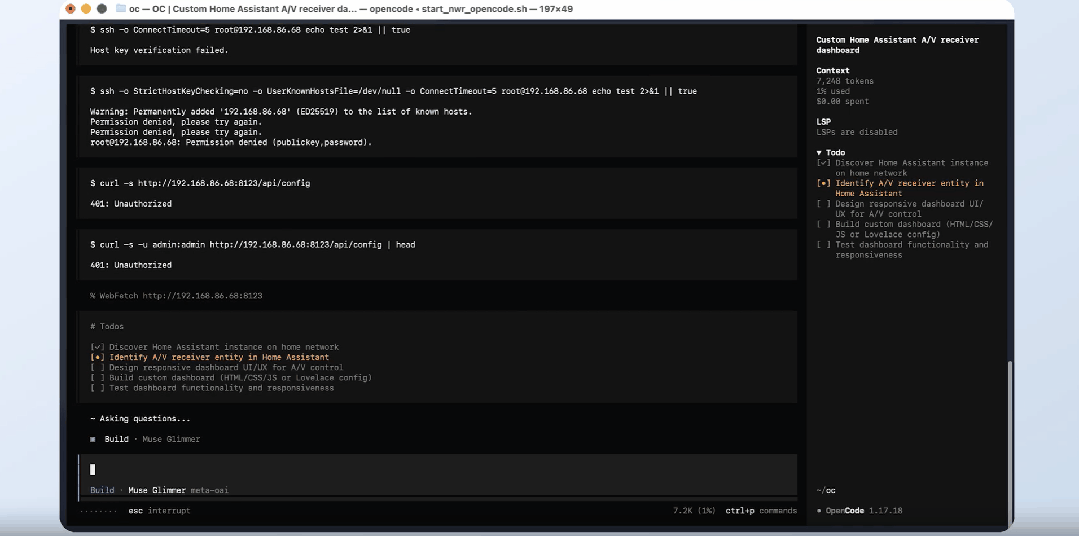Click the 7.2K (1%) token counter
This screenshot has height=536, width=1079.
click(x=694, y=511)
